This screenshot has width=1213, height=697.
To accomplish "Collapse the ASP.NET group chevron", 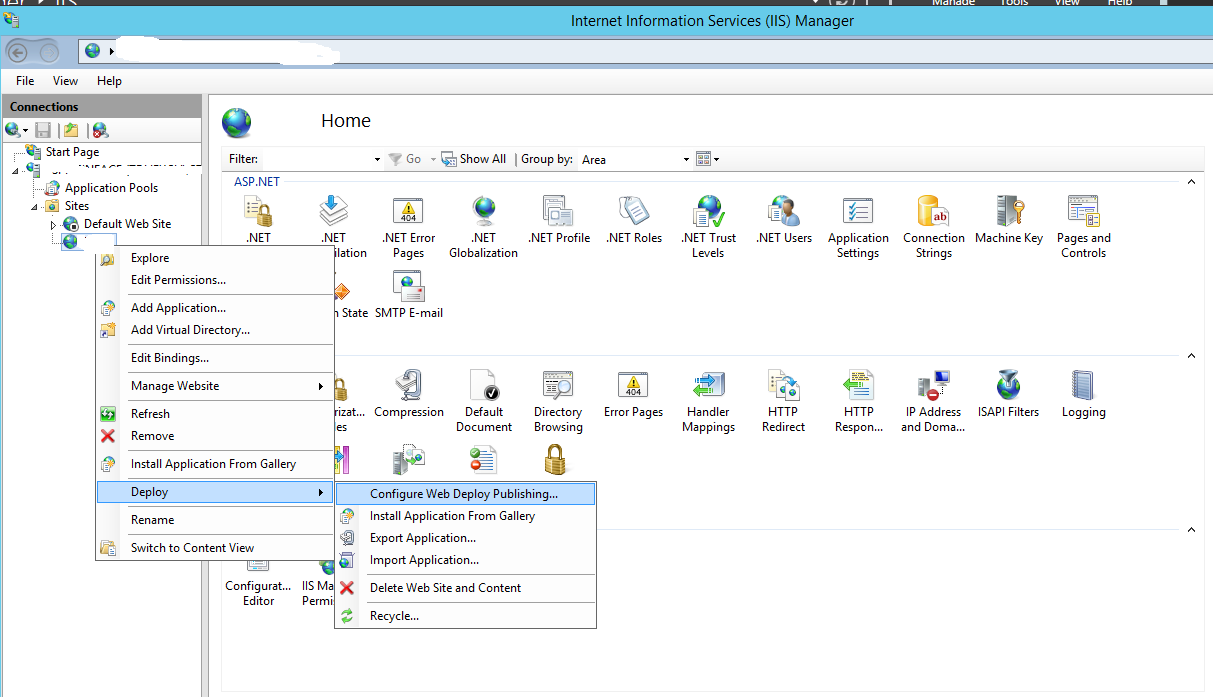I will [x=1190, y=182].
